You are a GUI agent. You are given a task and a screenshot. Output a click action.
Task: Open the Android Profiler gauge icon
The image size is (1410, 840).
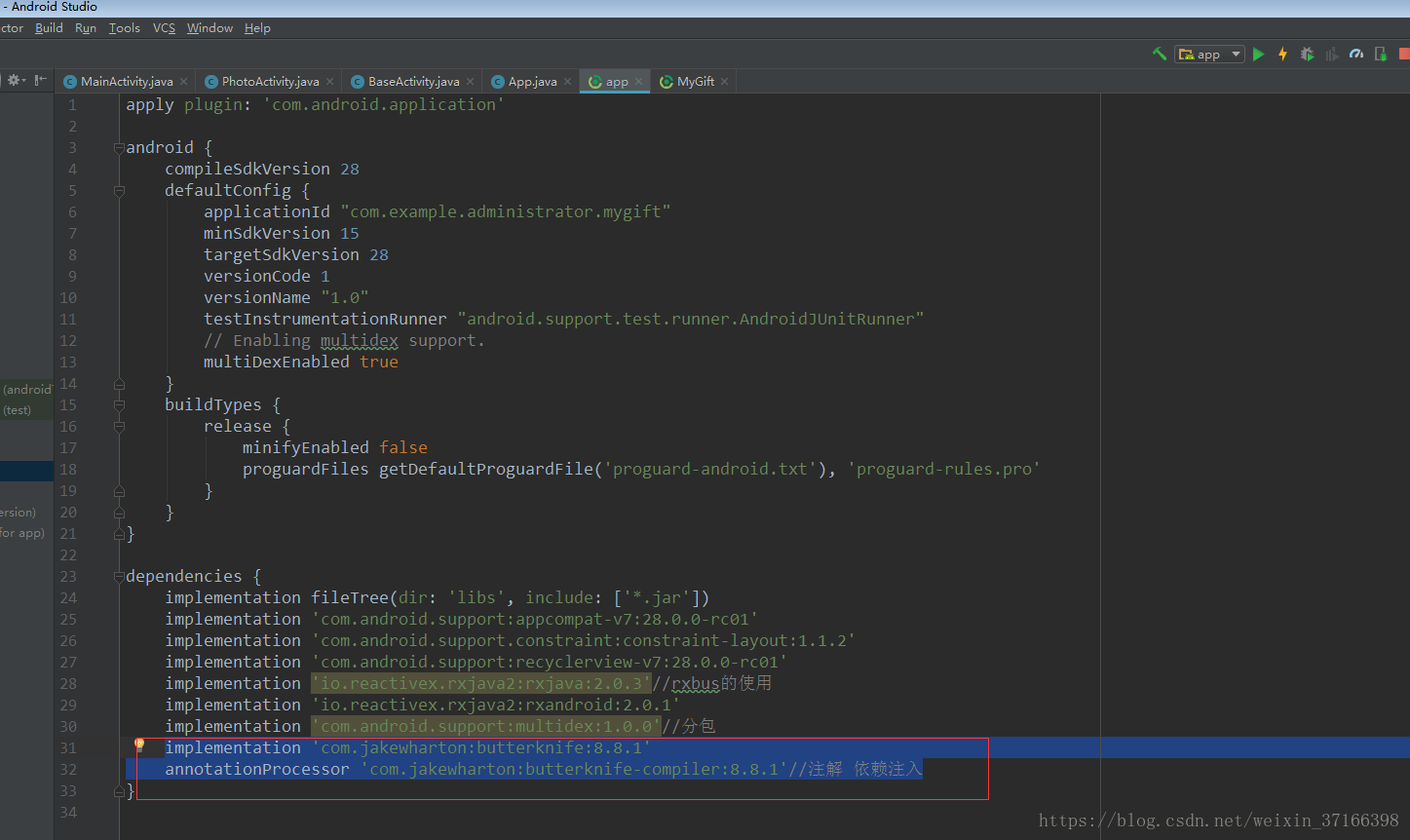coord(1356,55)
